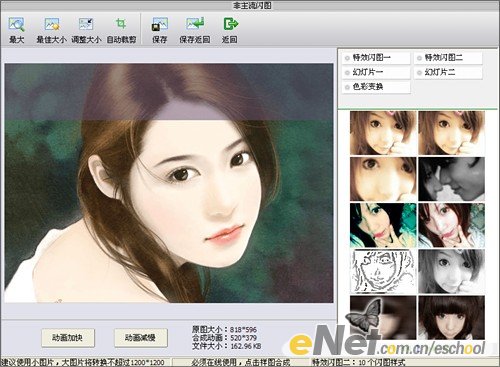The image size is (500, 367).
Task: Click the 保存 save icon
Action: click(x=160, y=24)
